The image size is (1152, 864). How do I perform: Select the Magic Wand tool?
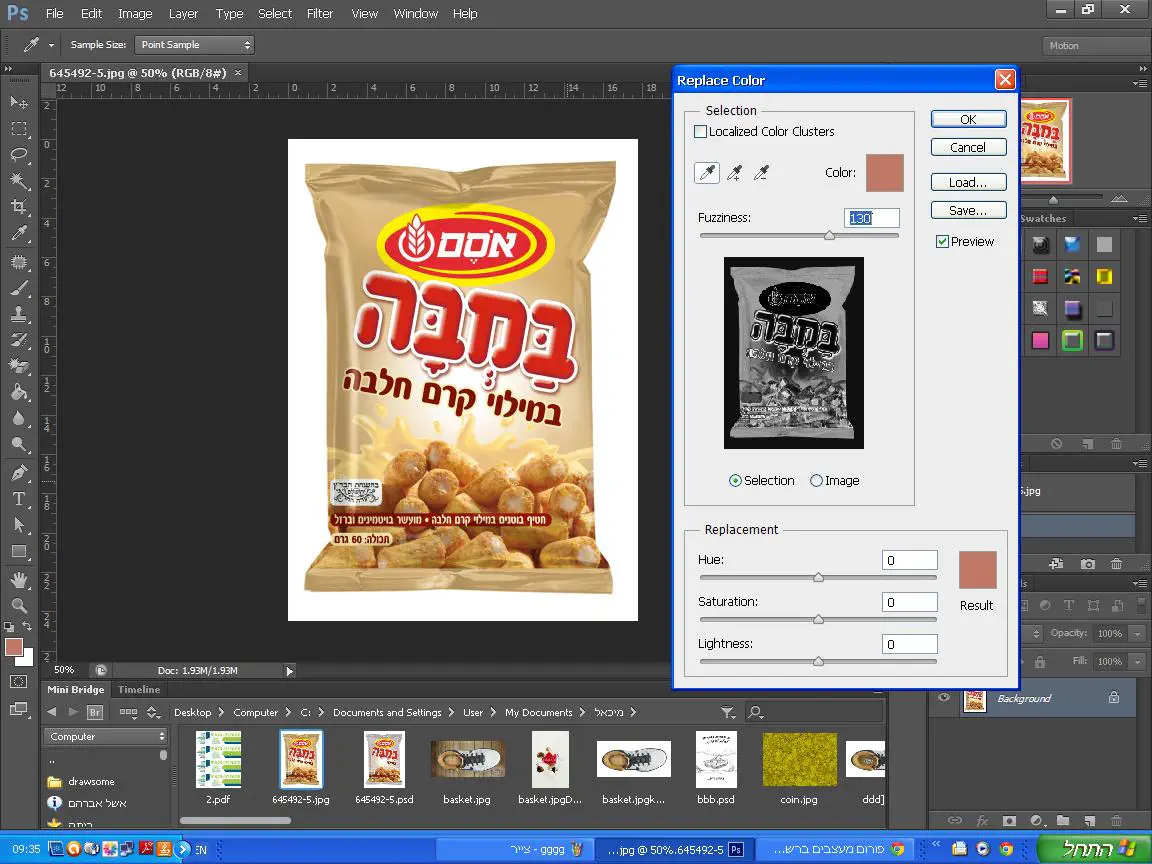[19, 181]
